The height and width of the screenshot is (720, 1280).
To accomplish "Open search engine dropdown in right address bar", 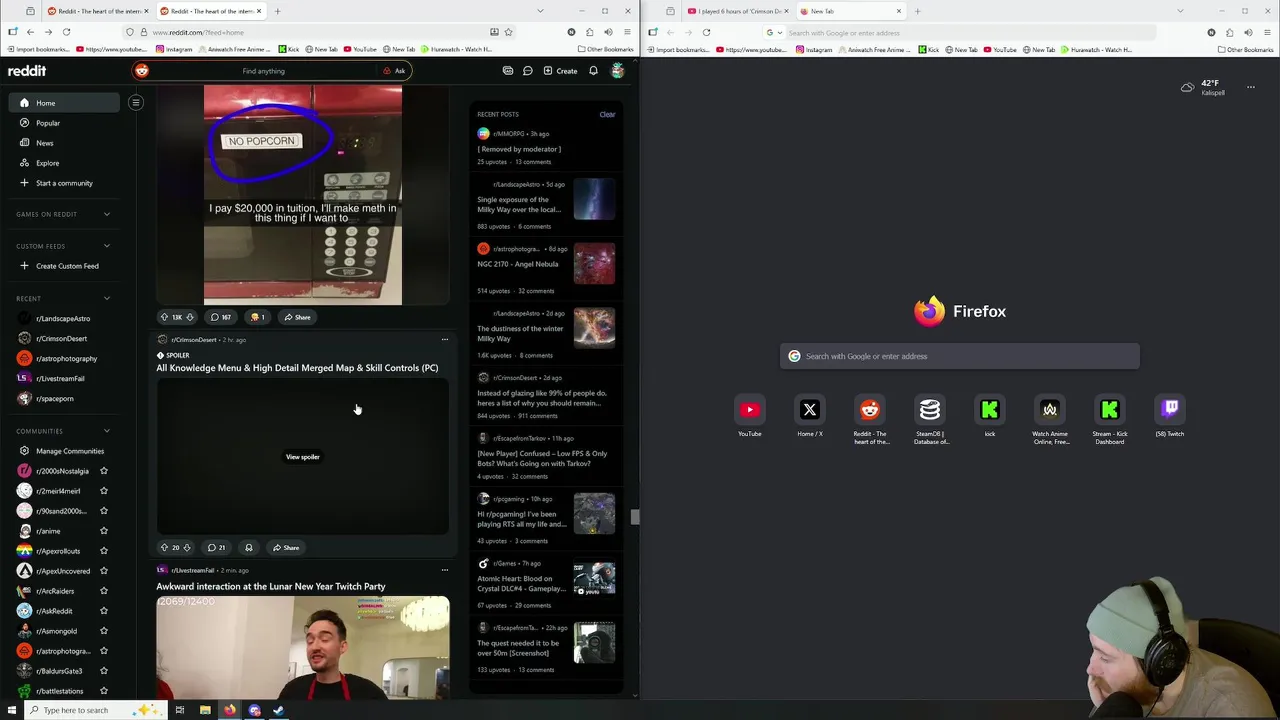I will click(774, 32).
